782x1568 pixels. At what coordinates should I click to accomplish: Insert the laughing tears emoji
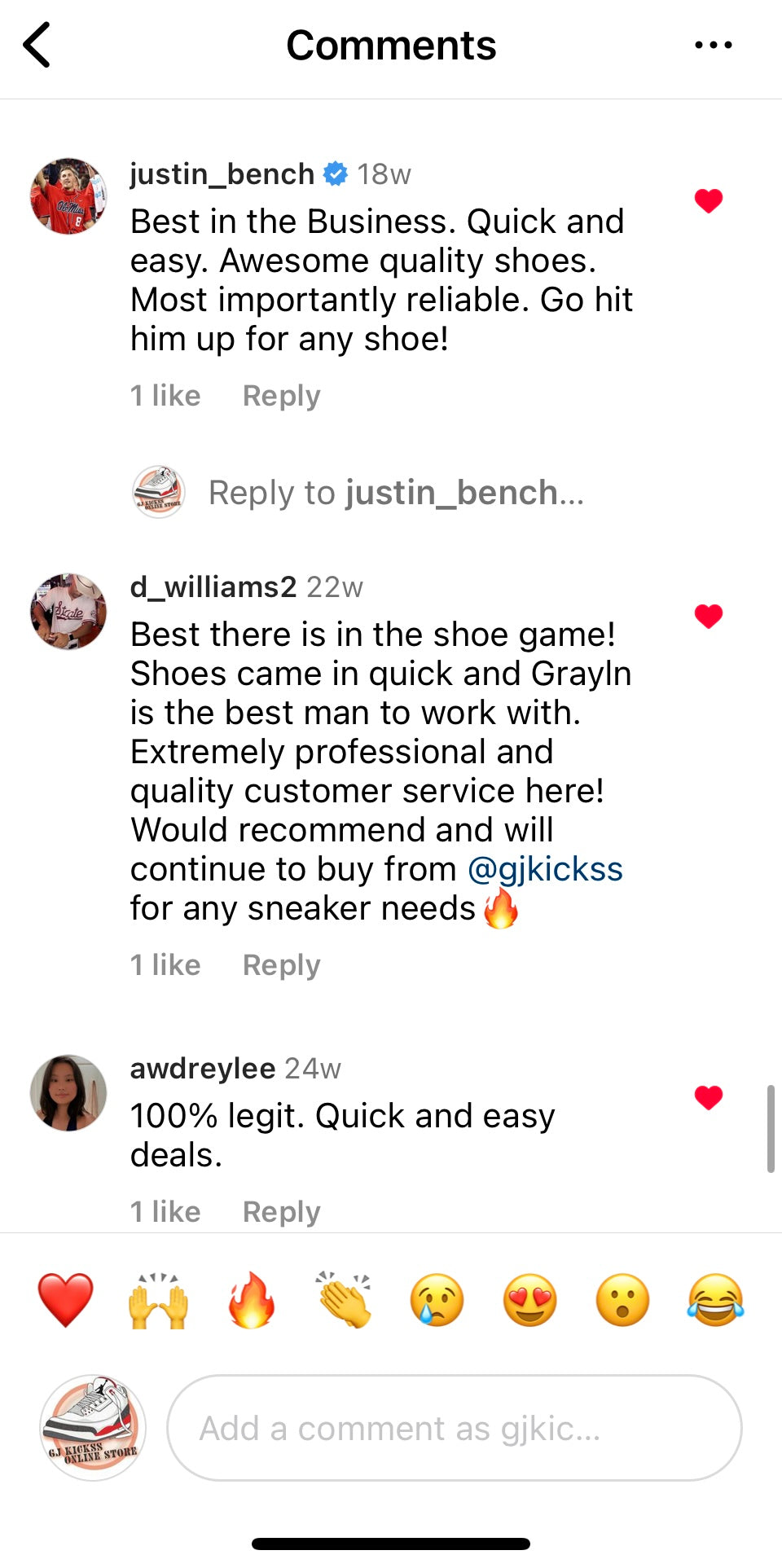(x=715, y=1300)
